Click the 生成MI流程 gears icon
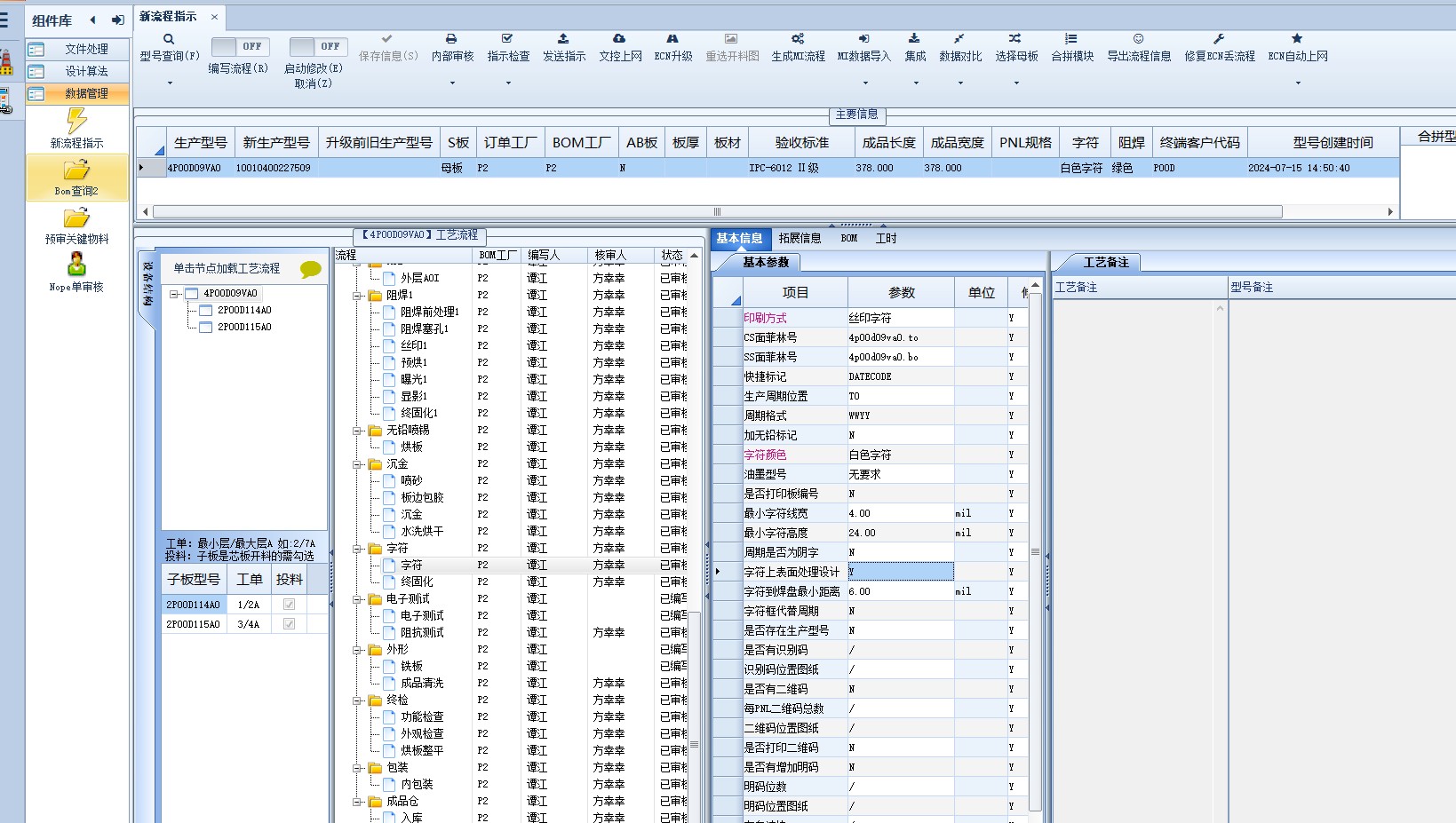Screen dimensions: 1456x823 798,39
